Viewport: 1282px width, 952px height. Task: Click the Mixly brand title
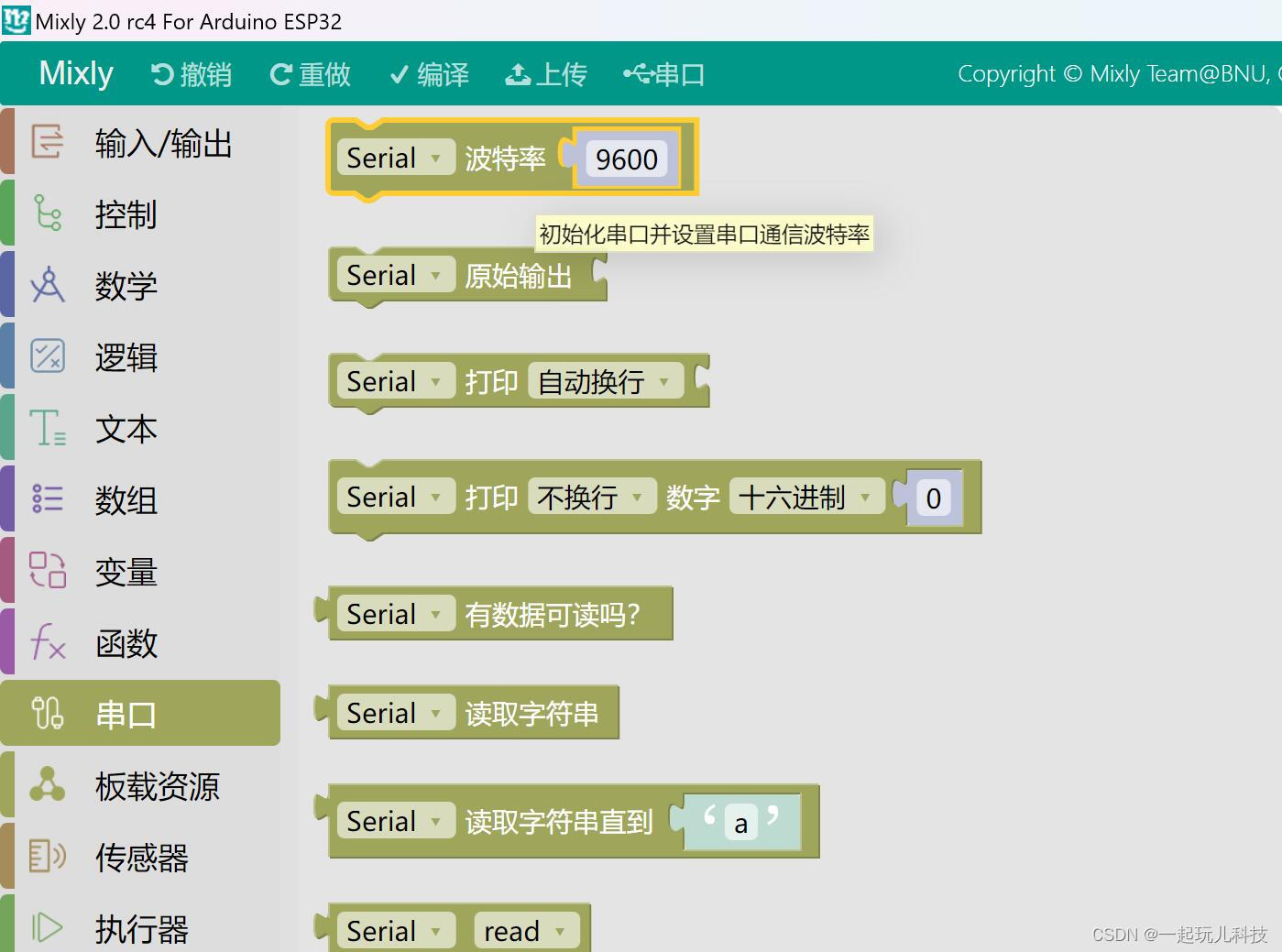pyautogui.click(x=76, y=73)
